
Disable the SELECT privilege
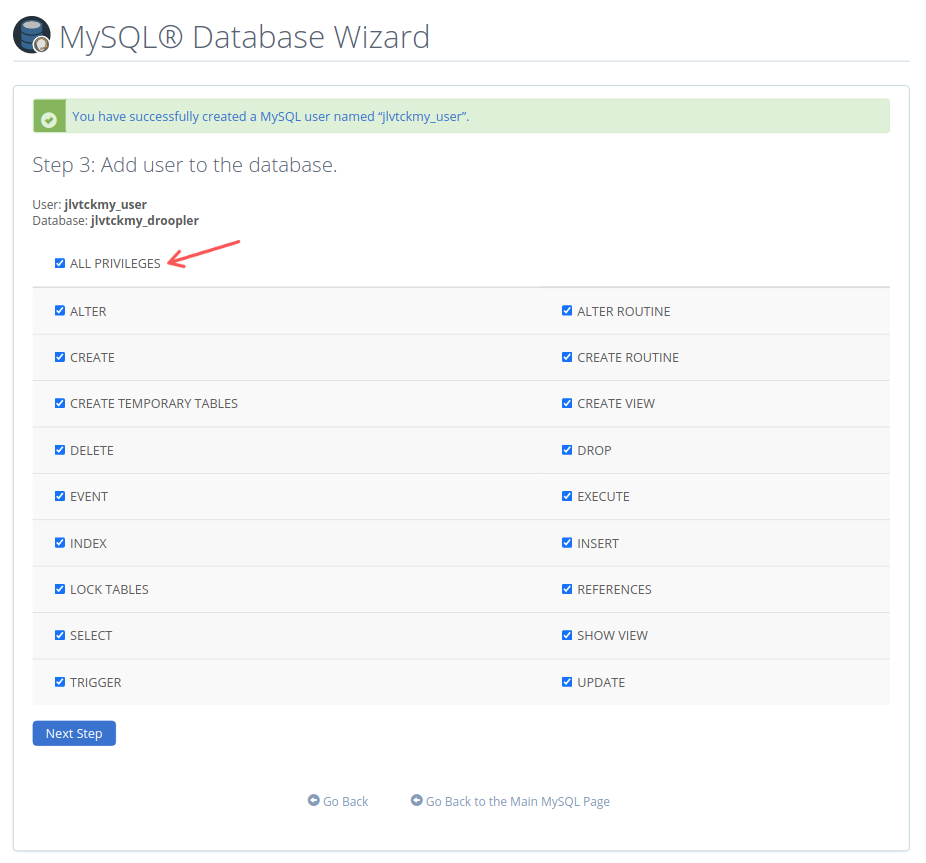click(60, 635)
